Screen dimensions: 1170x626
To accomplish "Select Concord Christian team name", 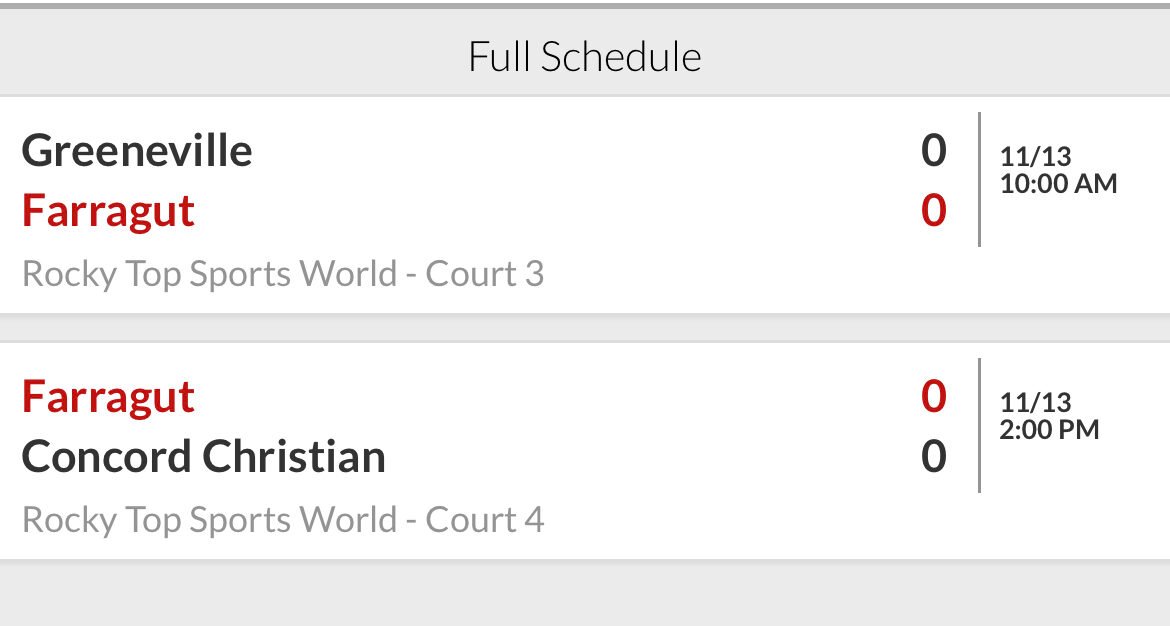I will point(203,457).
